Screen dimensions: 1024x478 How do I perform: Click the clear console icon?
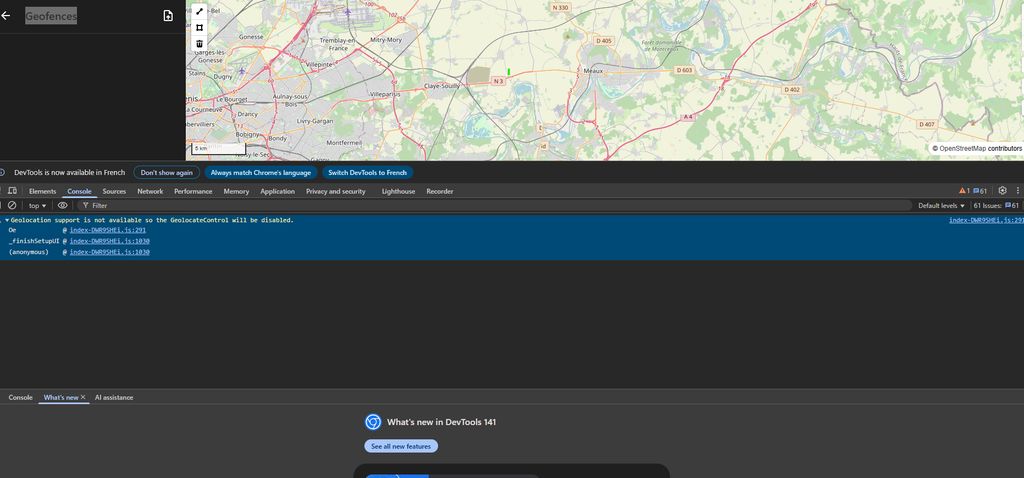click(x=12, y=205)
